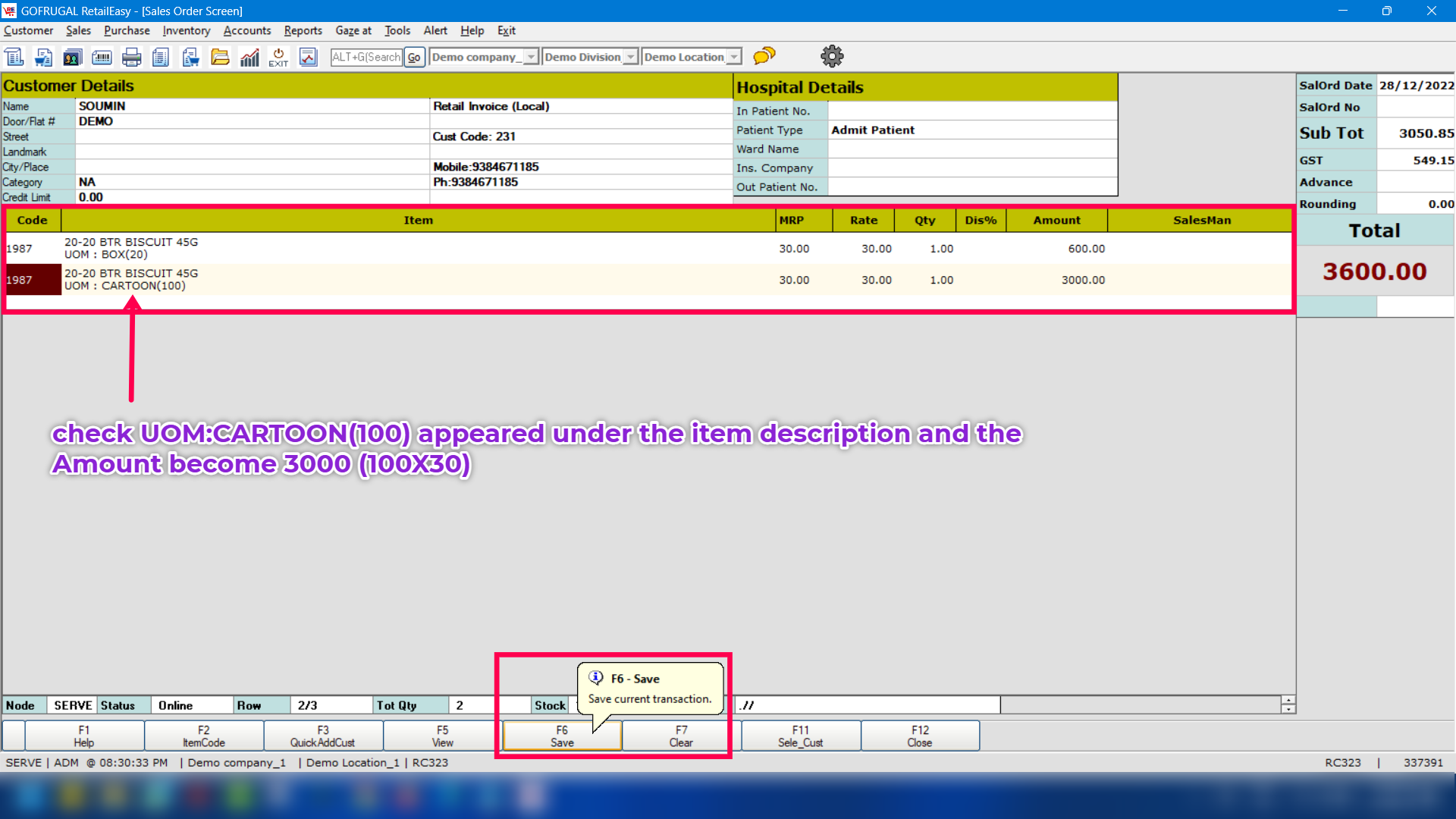Open the Inventory menu
Screen dimensions: 1456x819
click(186, 30)
